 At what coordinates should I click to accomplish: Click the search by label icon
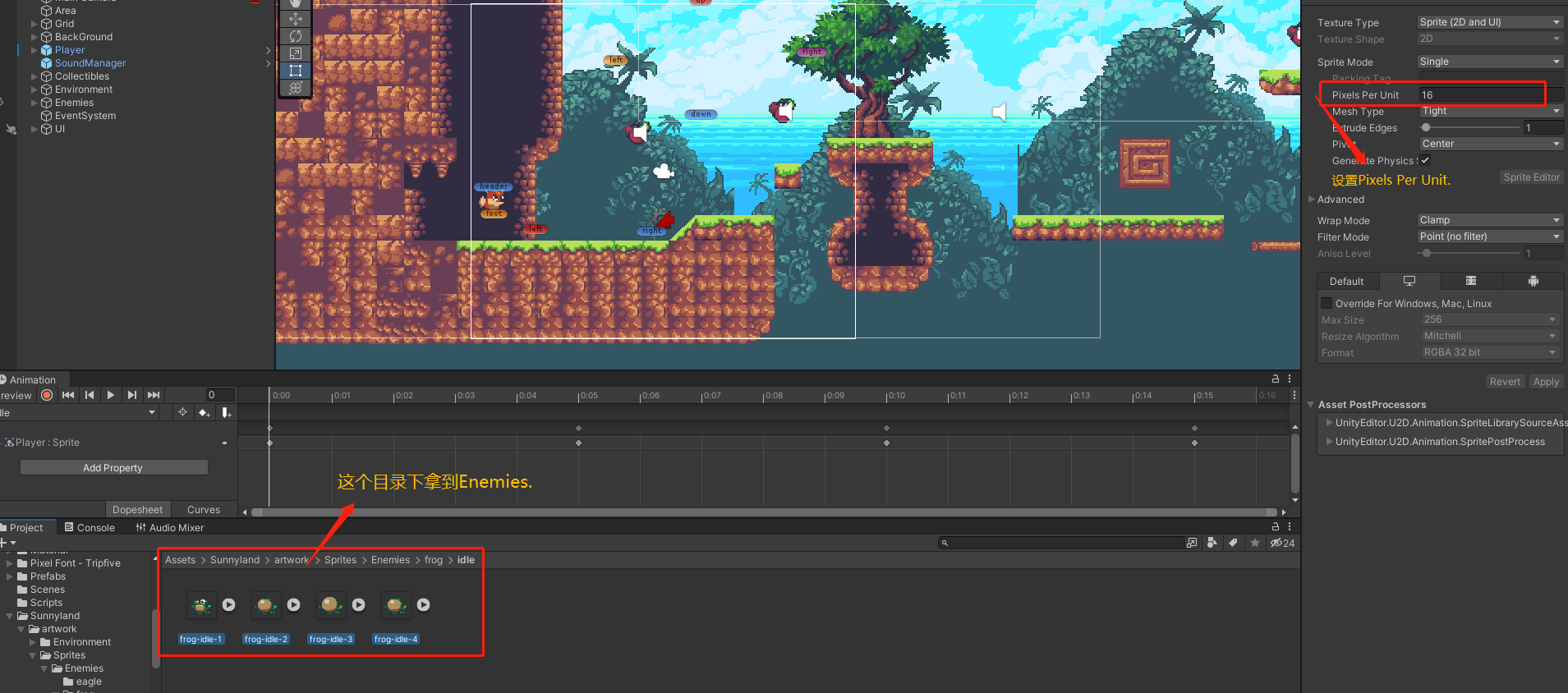1233,543
